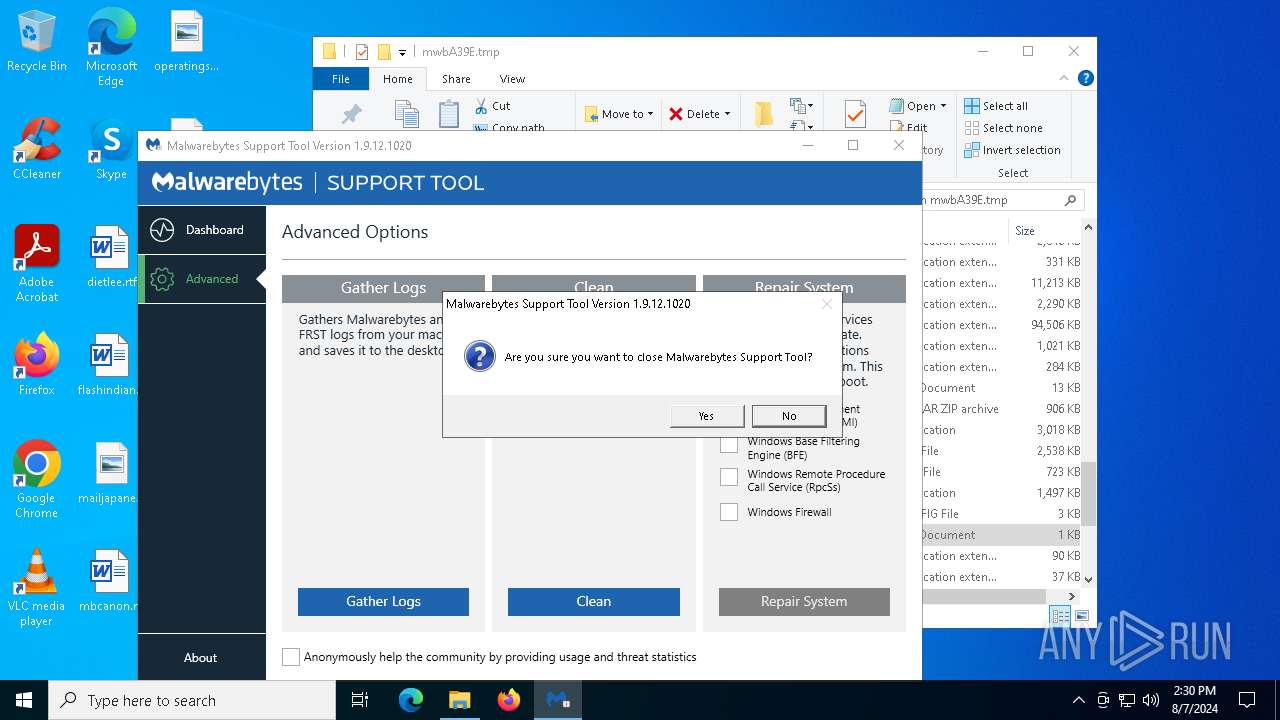The image size is (1280, 720).
Task: Click the Paste clipboard icon in Explorer
Action: coord(449,113)
